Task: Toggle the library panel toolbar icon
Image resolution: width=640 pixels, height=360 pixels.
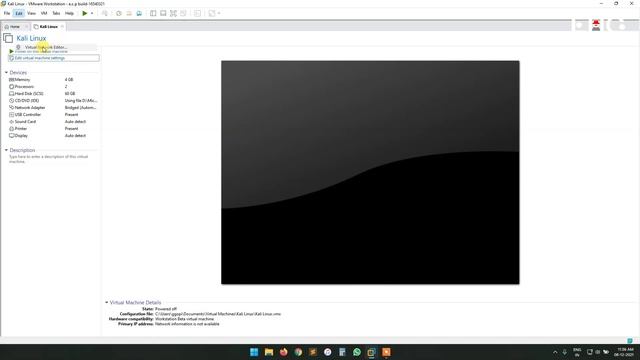Action: (x=153, y=13)
